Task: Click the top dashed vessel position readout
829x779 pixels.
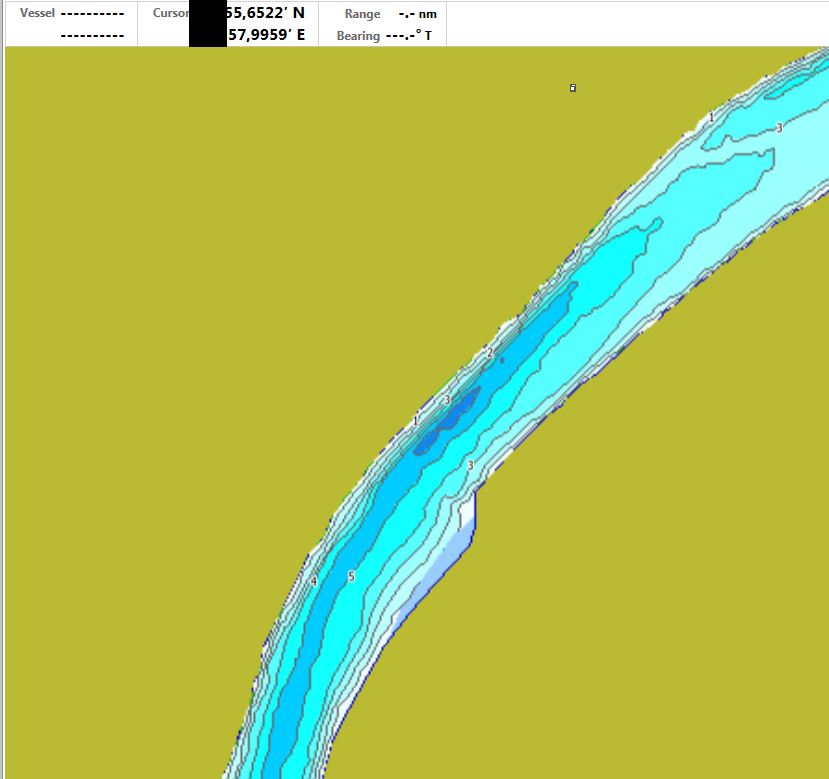Action: (x=92, y=14)
